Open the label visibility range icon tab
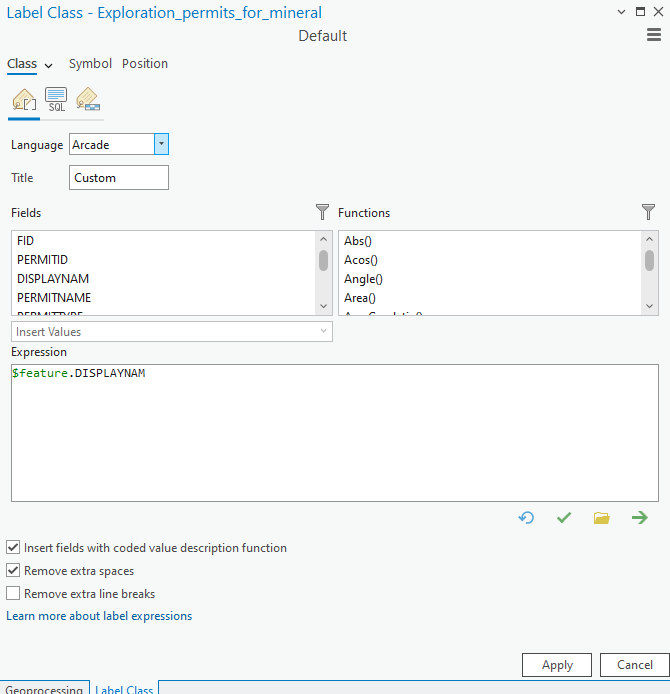Image resolution: width=670 pixels, height=694 pixels. (x=88, y=100)
